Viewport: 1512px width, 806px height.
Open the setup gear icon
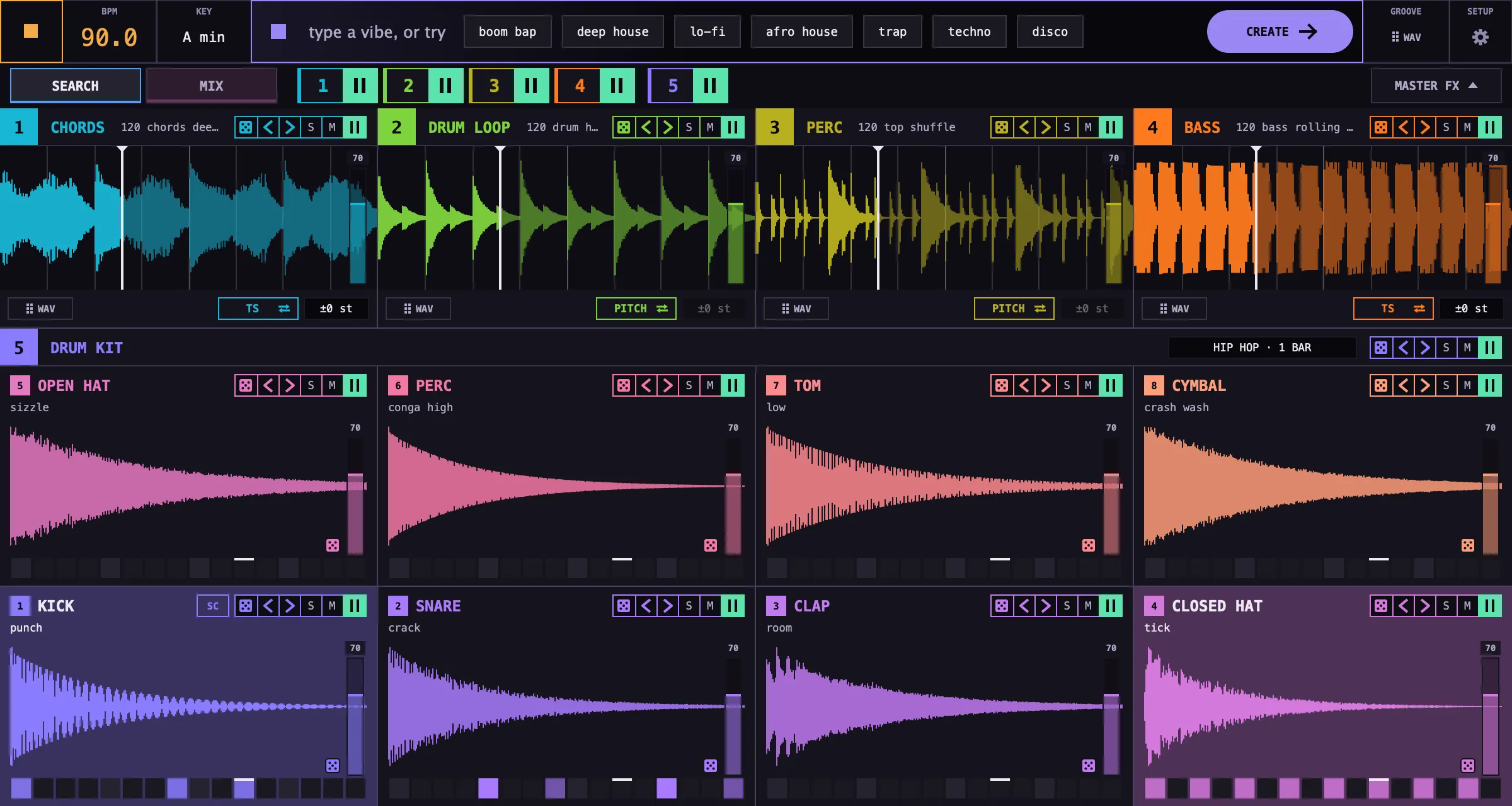click(1480, 37)
